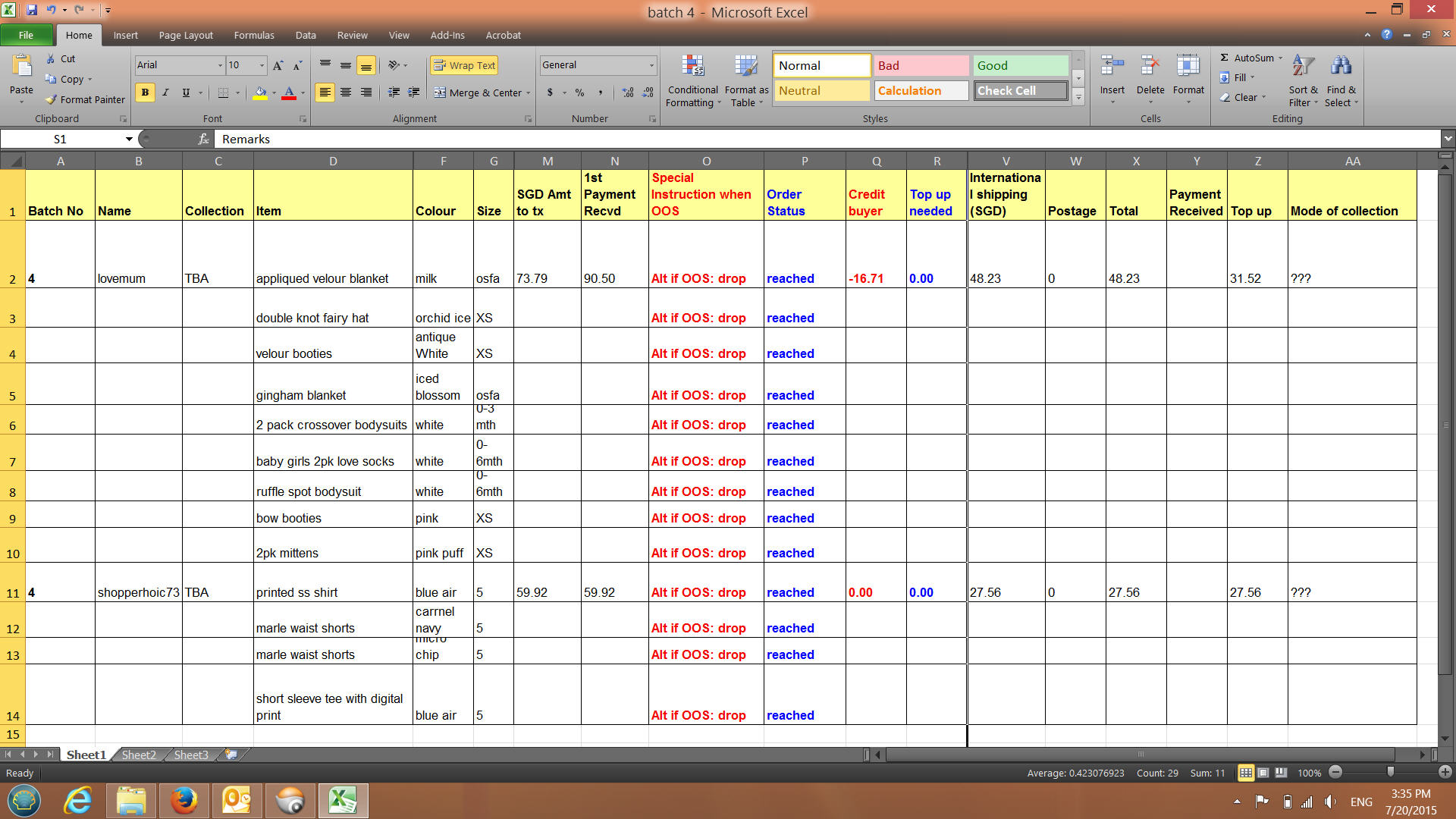This screenshot has width=1456, height=819.
Task: Switch to the Insert tab
Action: click(126, 35)
